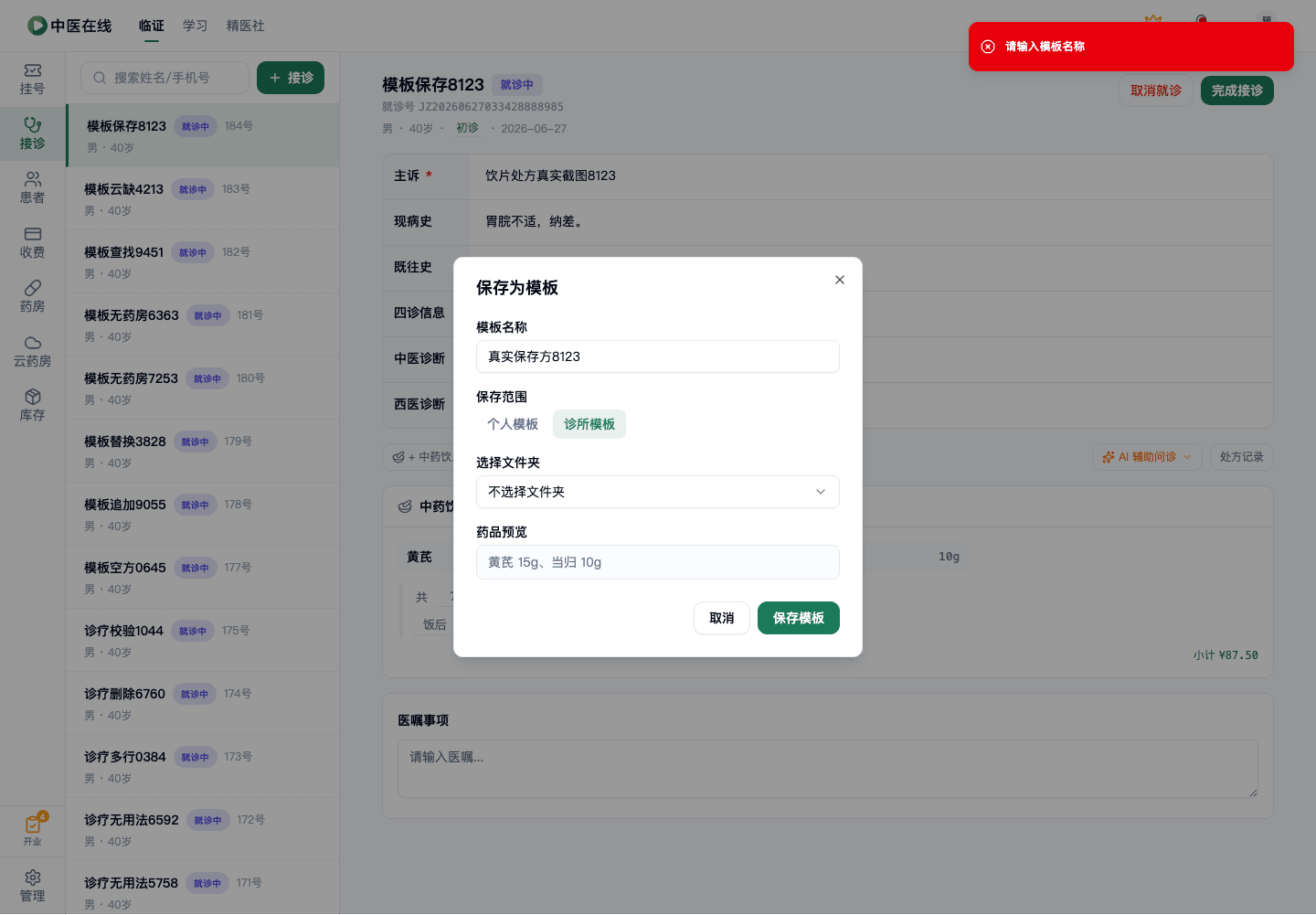Expand the AI 辅助问诊 dropdown chevron
1316x915 pixels.
1187,457
